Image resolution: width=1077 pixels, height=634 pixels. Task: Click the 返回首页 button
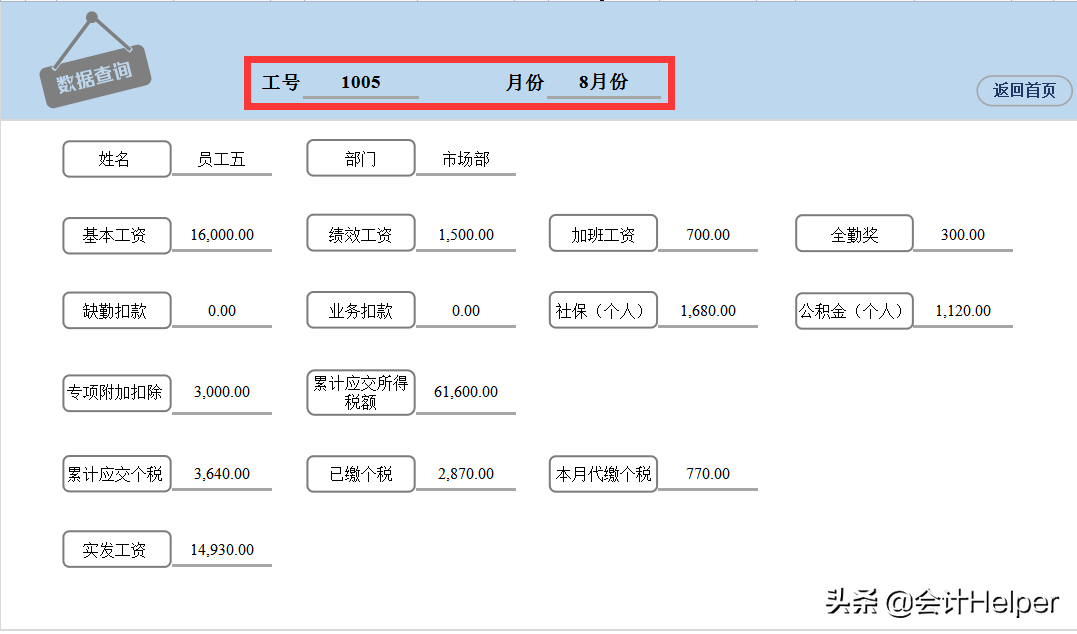click(1024, 91)
